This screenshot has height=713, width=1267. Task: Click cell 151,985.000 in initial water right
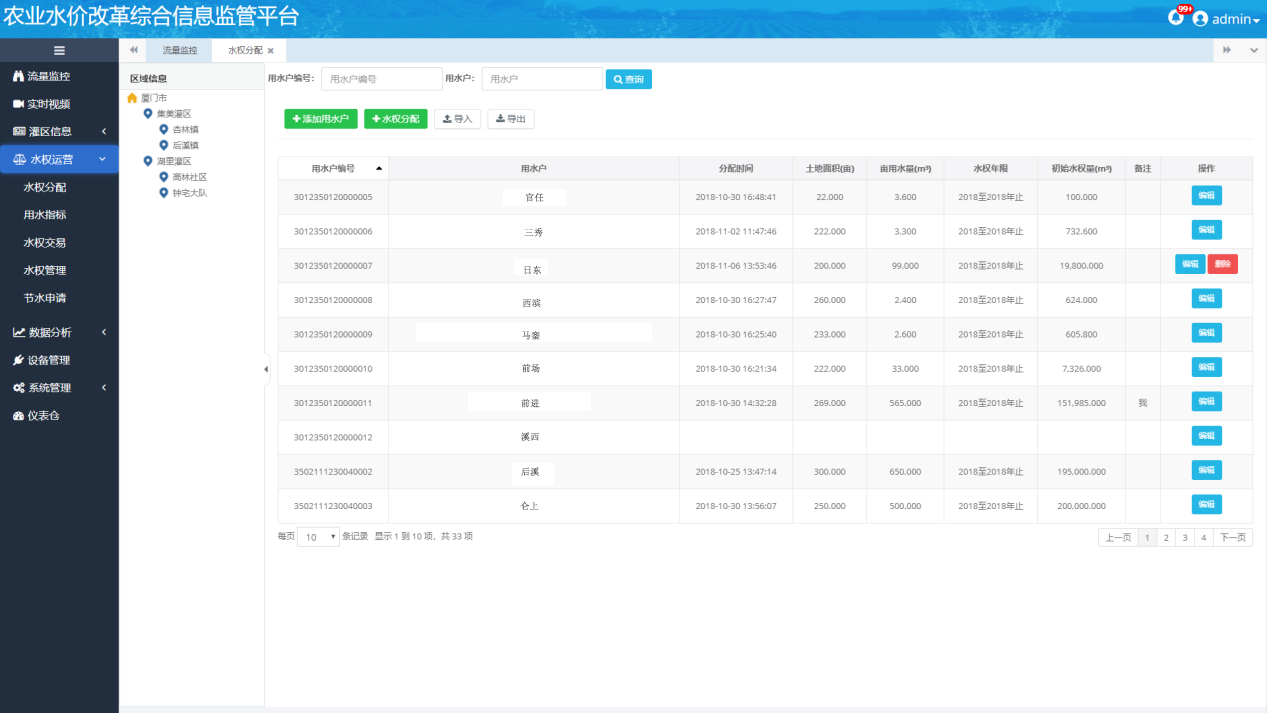[x=1081, y=403]
